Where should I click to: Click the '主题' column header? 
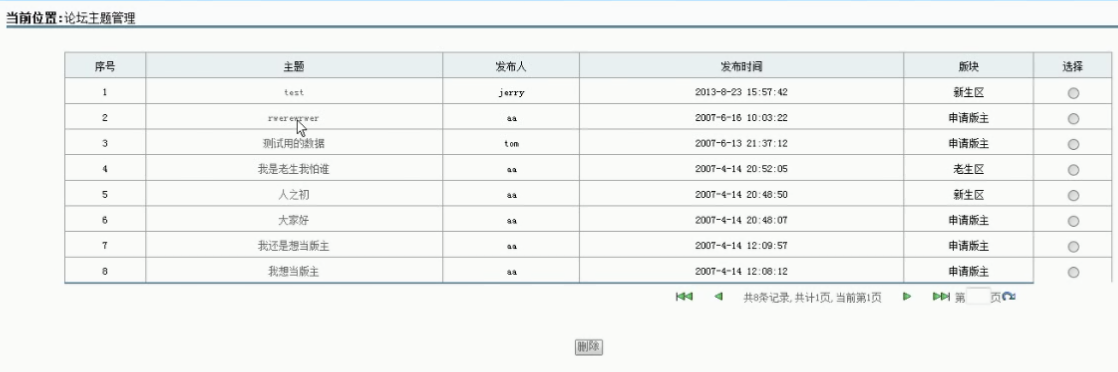pos(294,66)
